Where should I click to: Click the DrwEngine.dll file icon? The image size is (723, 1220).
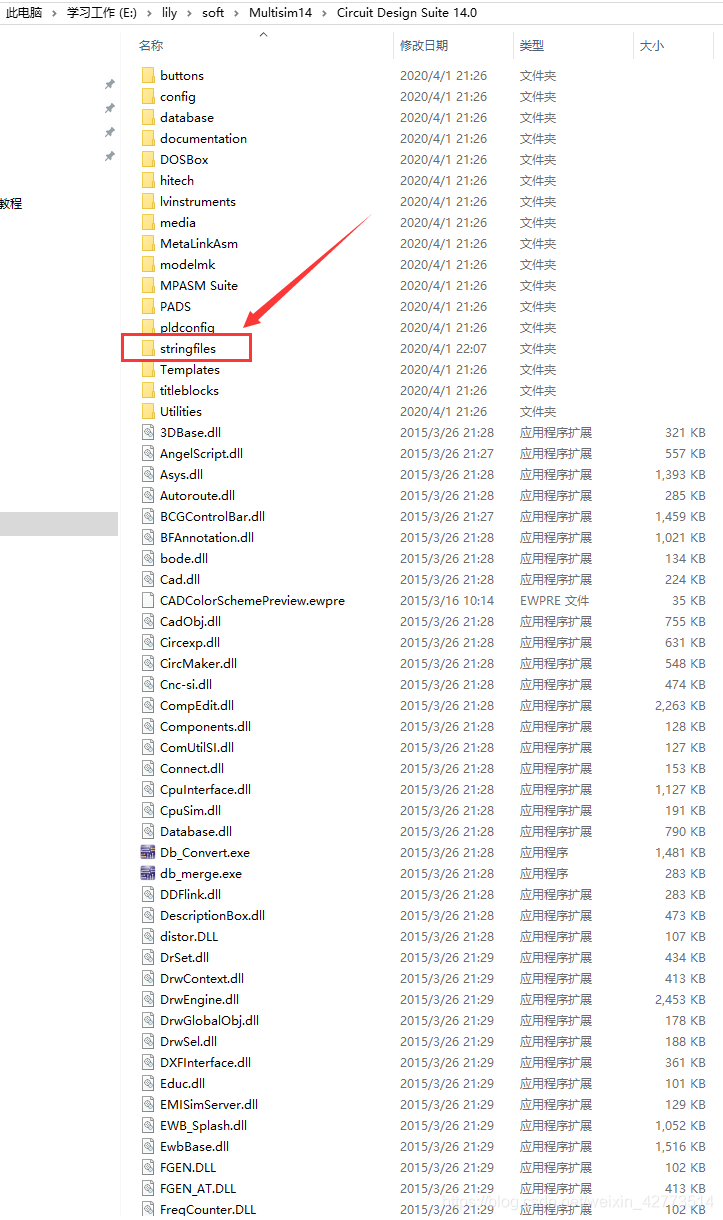pyautogui.click(x=148, y=999)
